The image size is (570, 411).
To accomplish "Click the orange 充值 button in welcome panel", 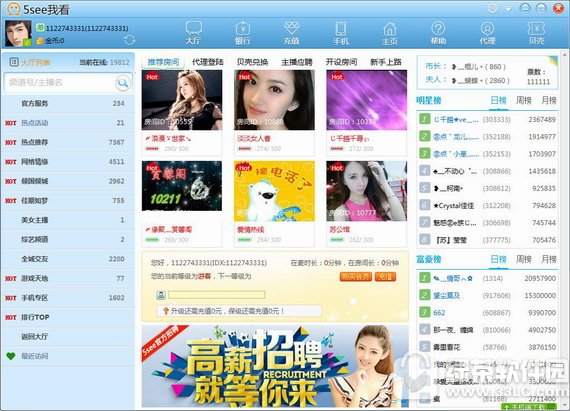I will 385,277.
